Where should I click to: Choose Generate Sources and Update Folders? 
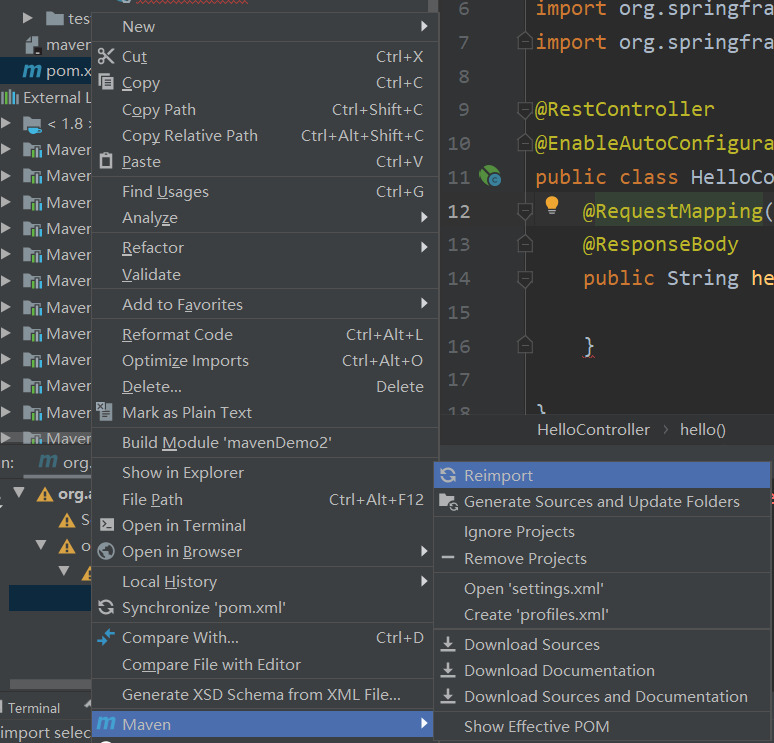pyautogui.click(x=601, y=502)
